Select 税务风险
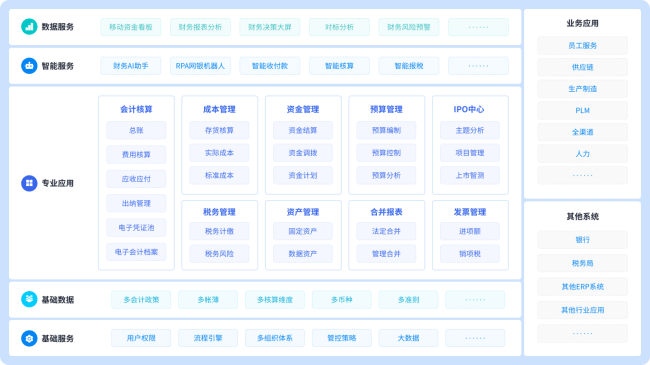650x365 pixels. pyautogui.click(x=219, y=254)
